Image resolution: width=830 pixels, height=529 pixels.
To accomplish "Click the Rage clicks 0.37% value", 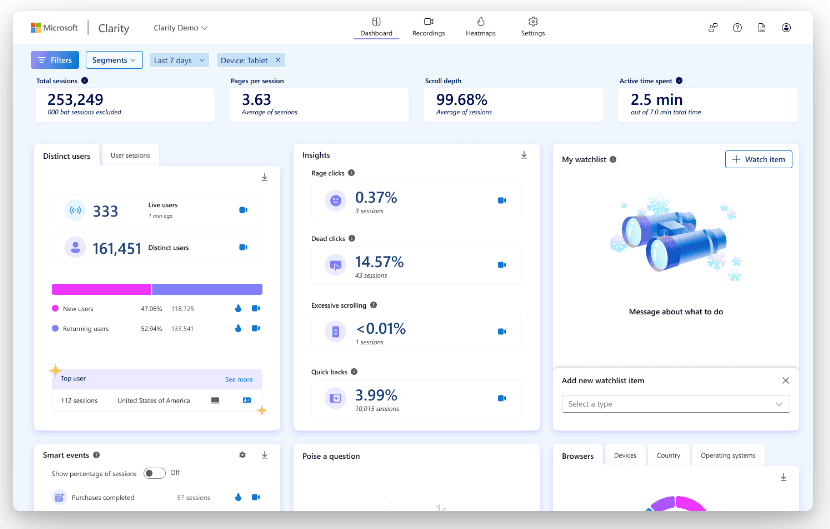I will (376, 198).
